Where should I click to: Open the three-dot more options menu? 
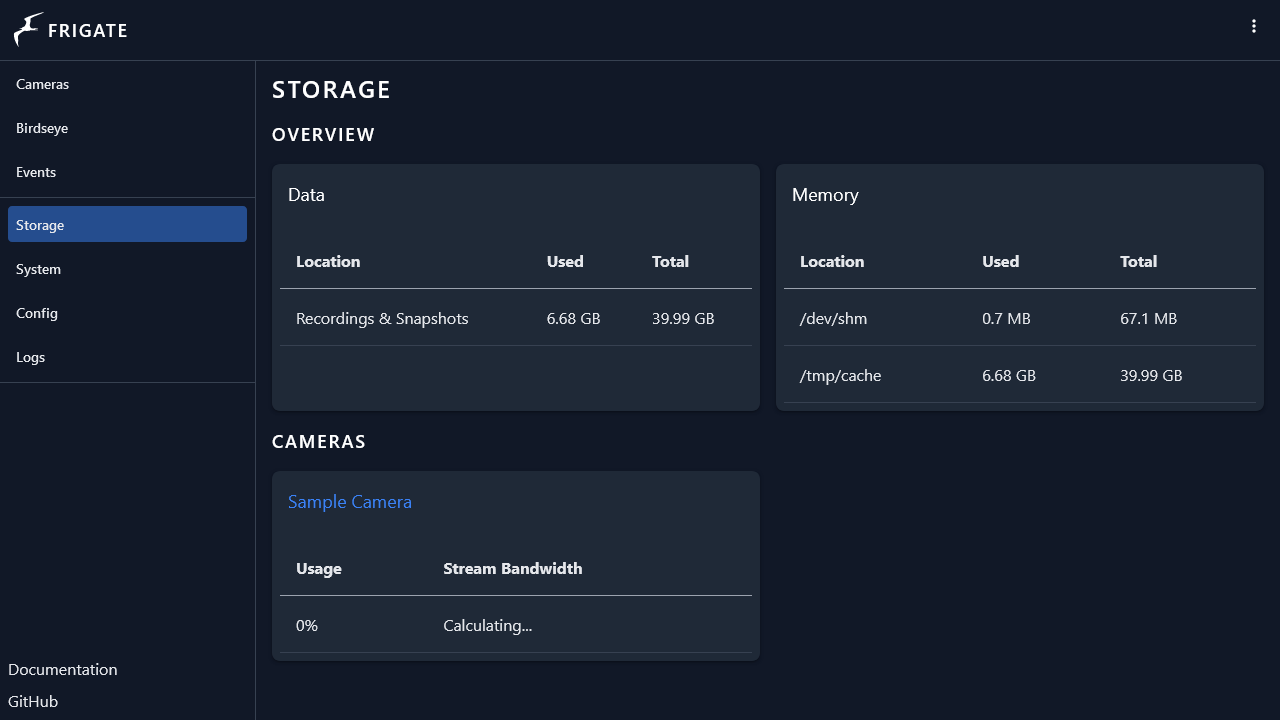pos(1253,27)
